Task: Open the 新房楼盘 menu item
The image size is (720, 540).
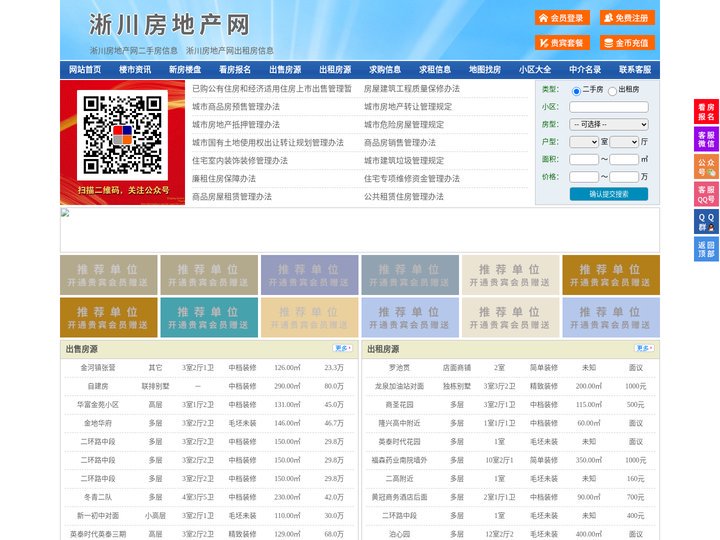Action: point(185,70)
